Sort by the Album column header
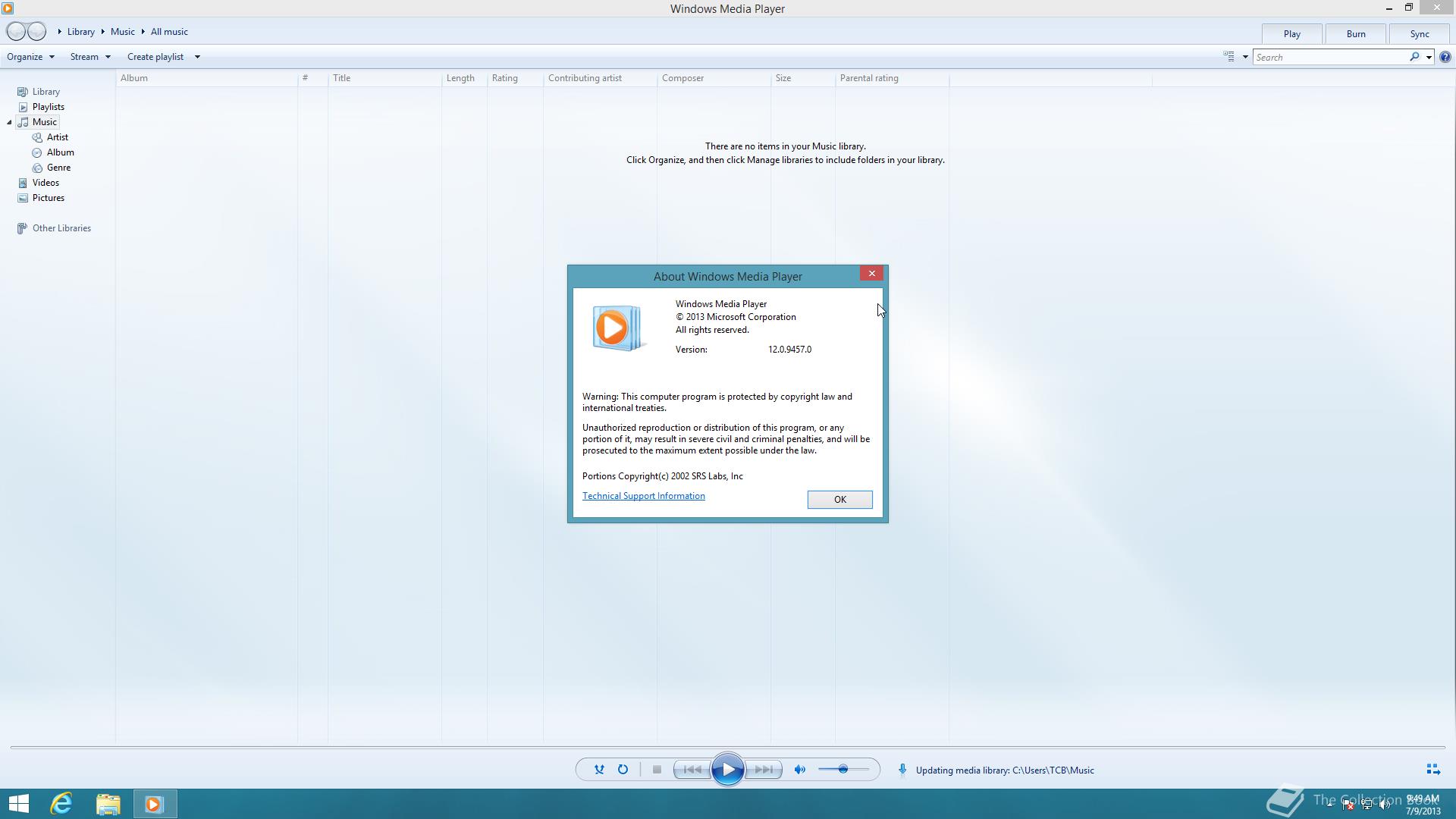 point(207,78)
